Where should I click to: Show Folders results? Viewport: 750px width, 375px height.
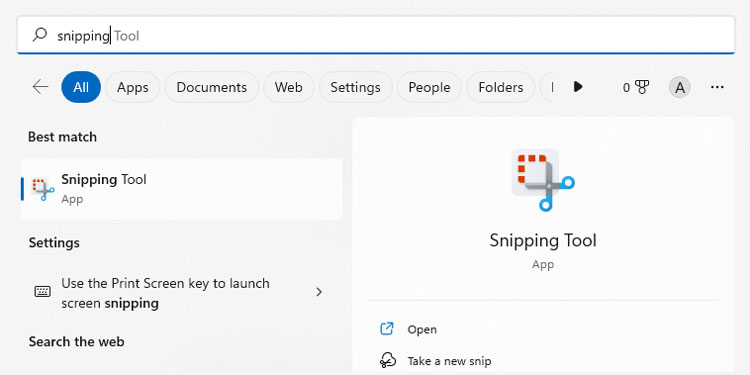(500, 87)
